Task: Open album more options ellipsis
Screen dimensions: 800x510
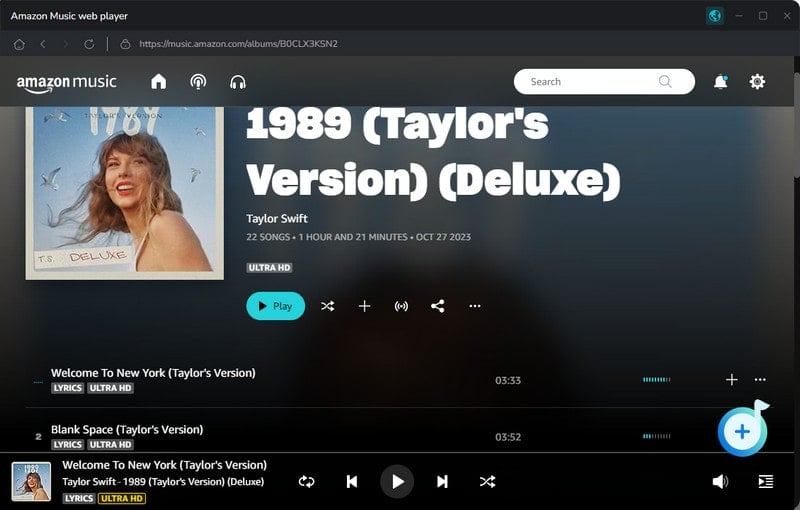Action: tap(474, 306)
